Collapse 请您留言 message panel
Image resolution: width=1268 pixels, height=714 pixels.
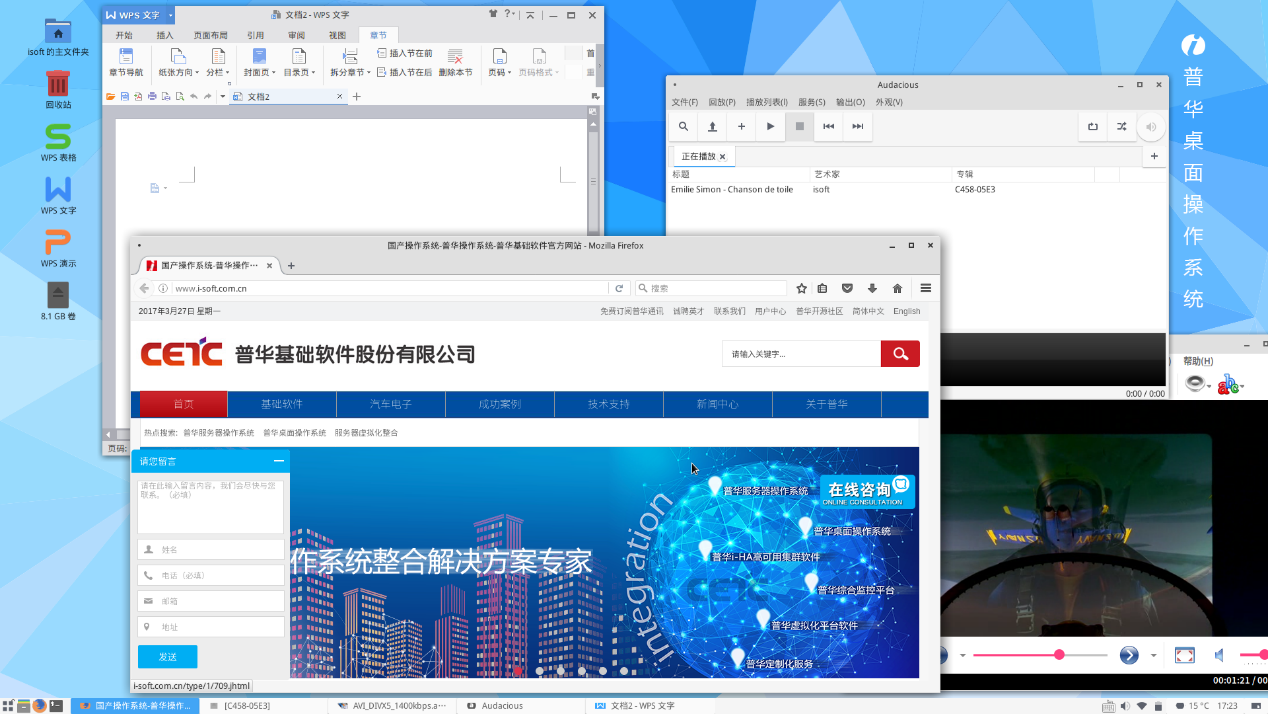point(280,461)
